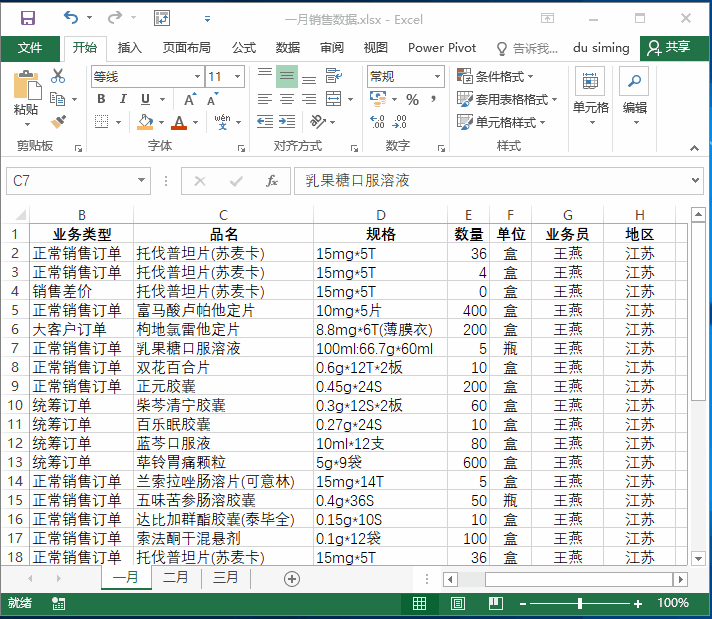Toggle bottom vertical alignment

[309, 78]
